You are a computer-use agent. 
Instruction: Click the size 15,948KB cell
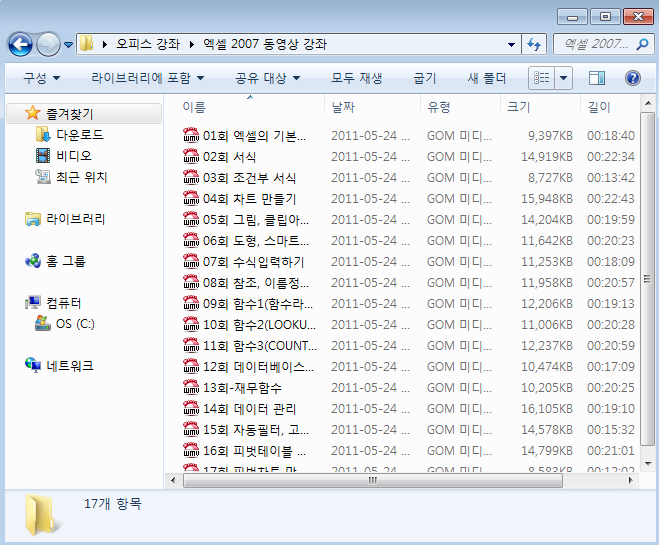click(547, 198)
